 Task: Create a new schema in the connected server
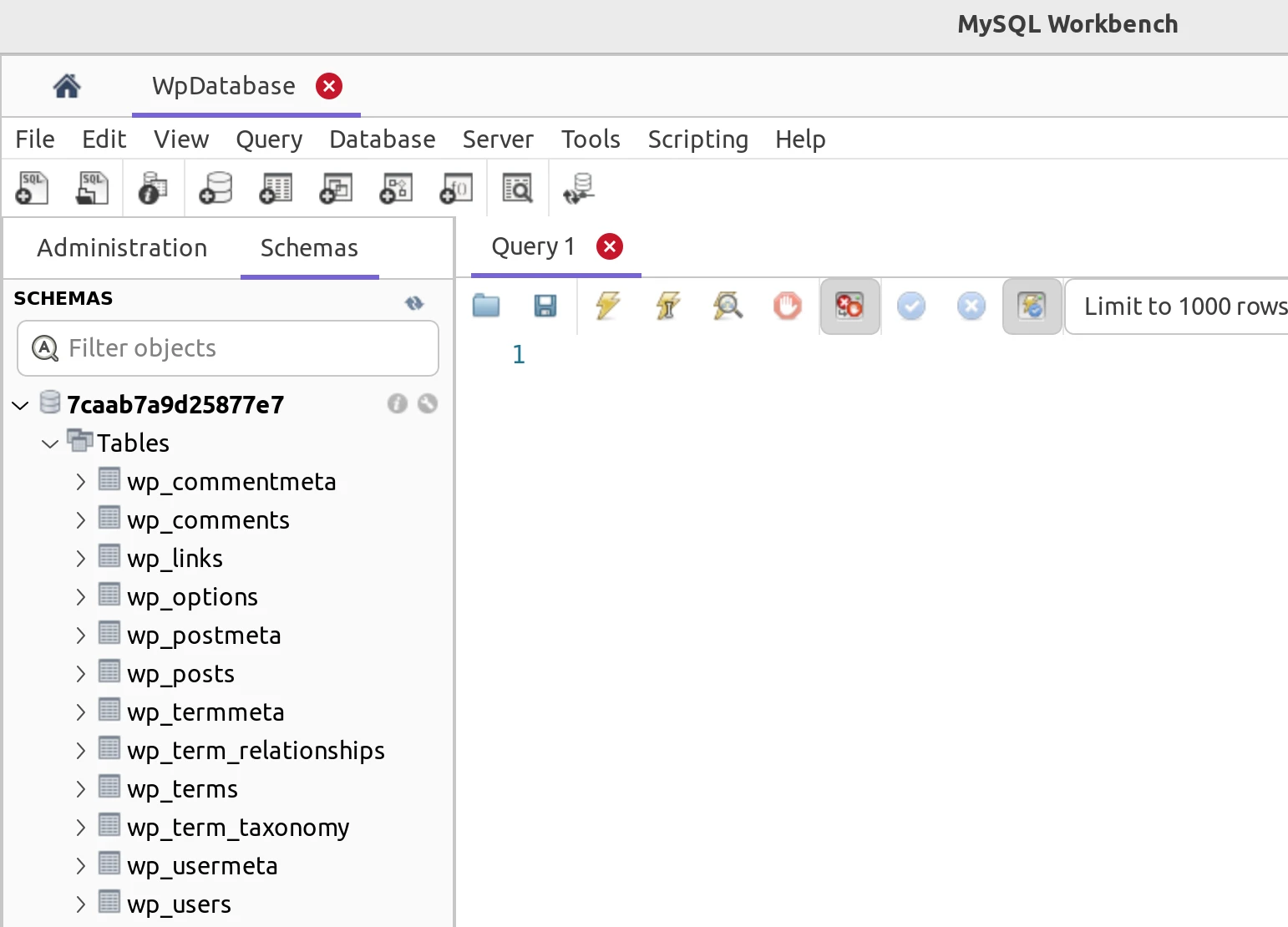pyautogui.click(x=216, y=188)
